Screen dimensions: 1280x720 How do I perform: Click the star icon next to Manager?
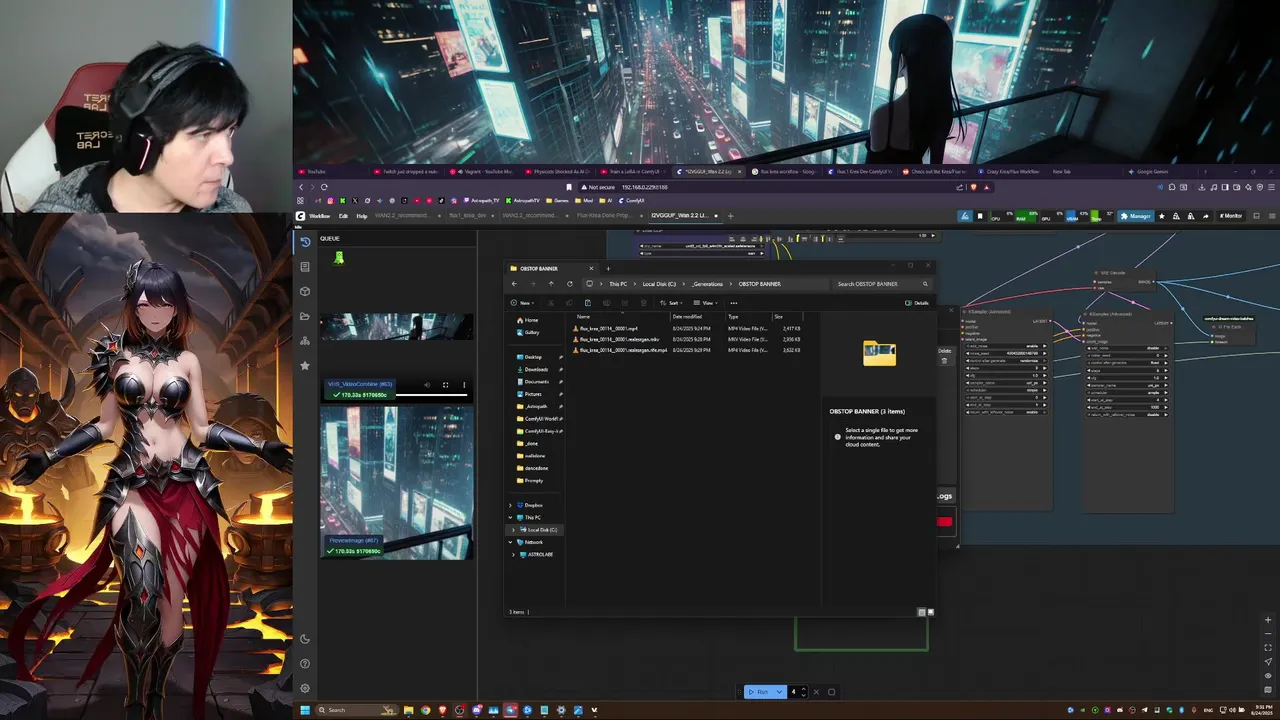(x=1161, y=216)
